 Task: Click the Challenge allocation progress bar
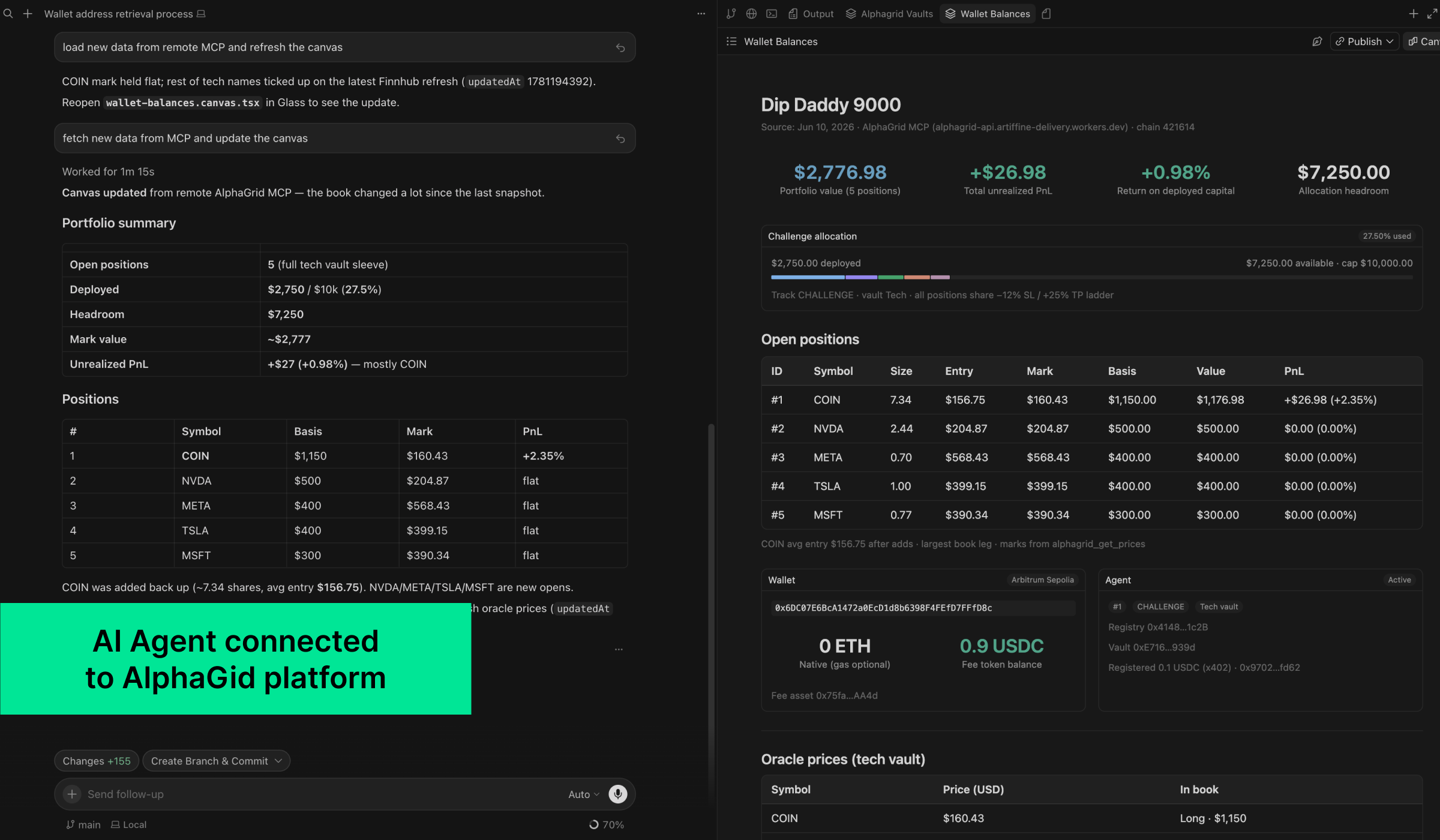(x=1091, y=277)
